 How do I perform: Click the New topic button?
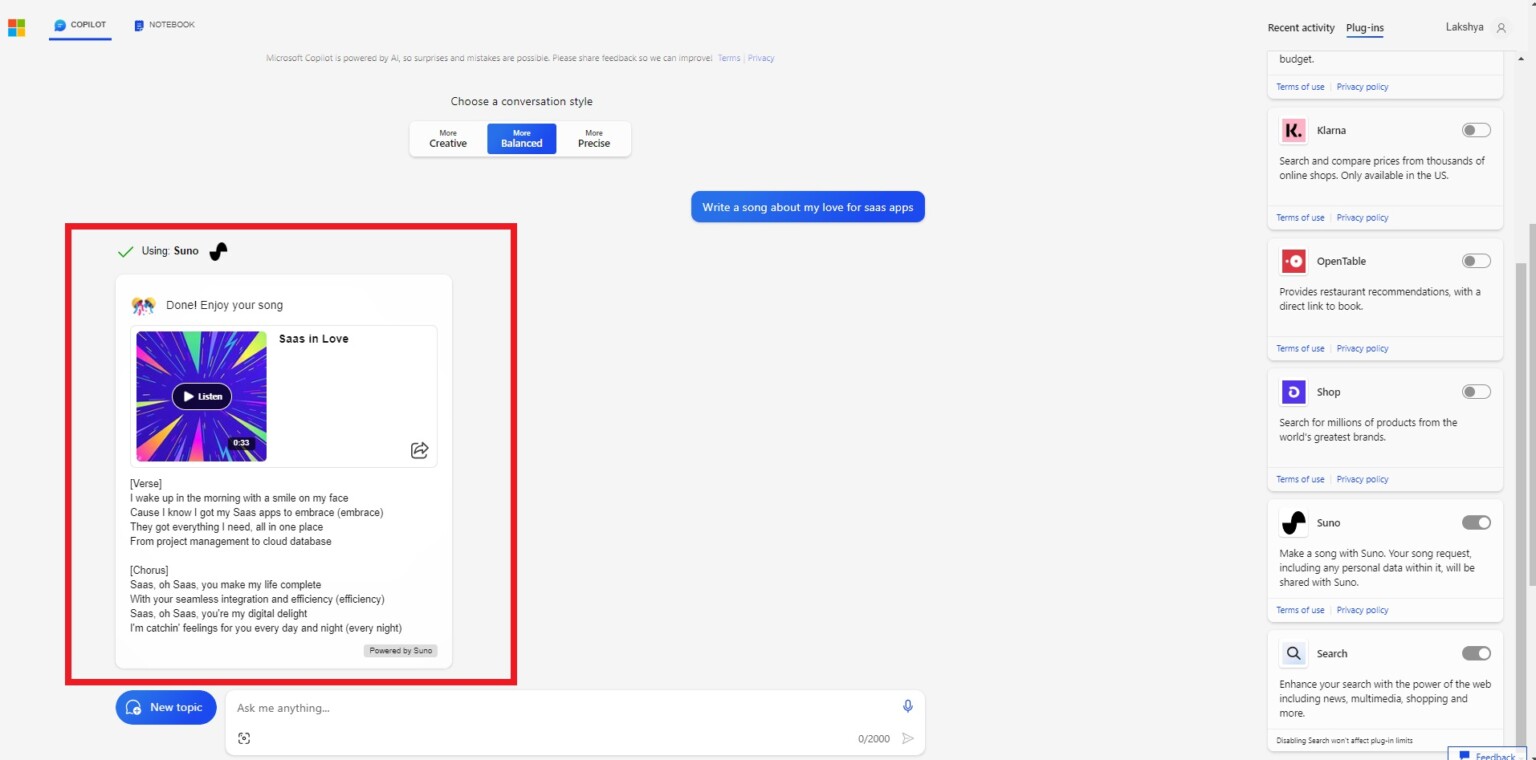(165, 707)
